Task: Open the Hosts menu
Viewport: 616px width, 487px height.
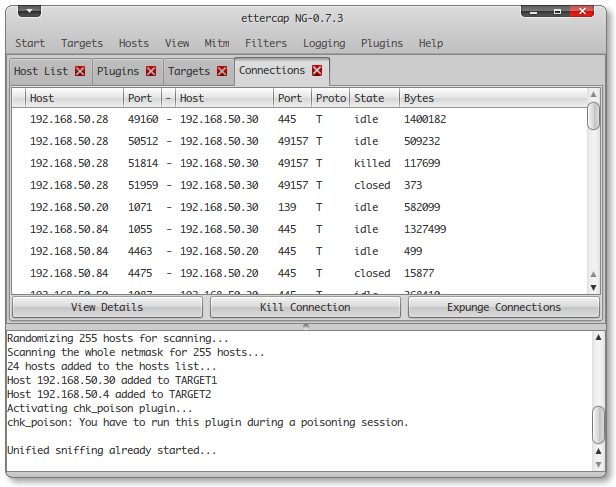Action: (134, 43)
